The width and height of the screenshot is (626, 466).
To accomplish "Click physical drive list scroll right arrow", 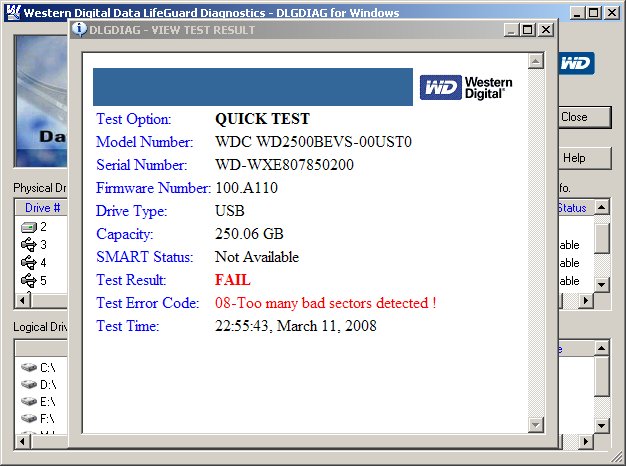I will [586, 300].
